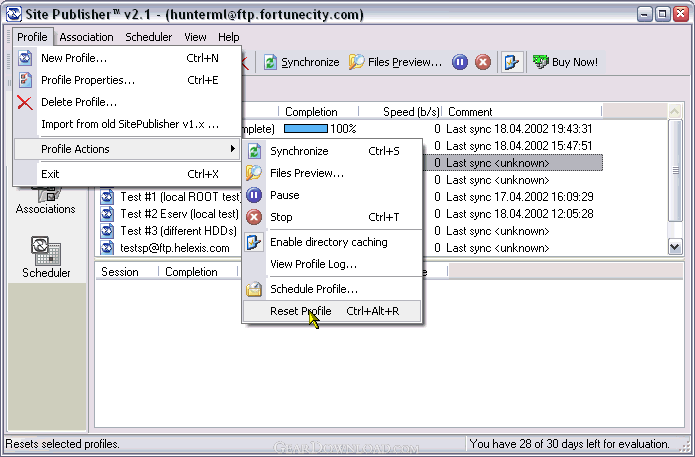Choose Exit from the Profile menu
This screenshot has width=695, height=457.
point(128,174)
